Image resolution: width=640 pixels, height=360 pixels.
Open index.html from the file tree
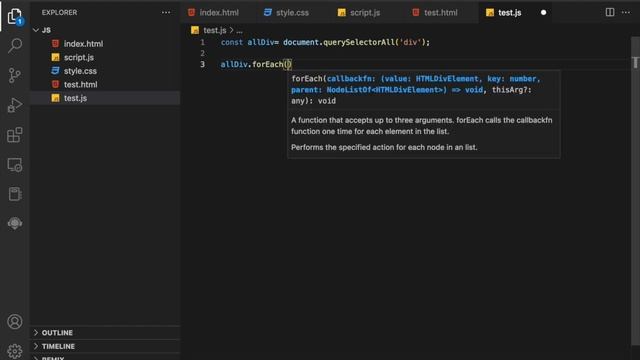[x=83, y=44]
